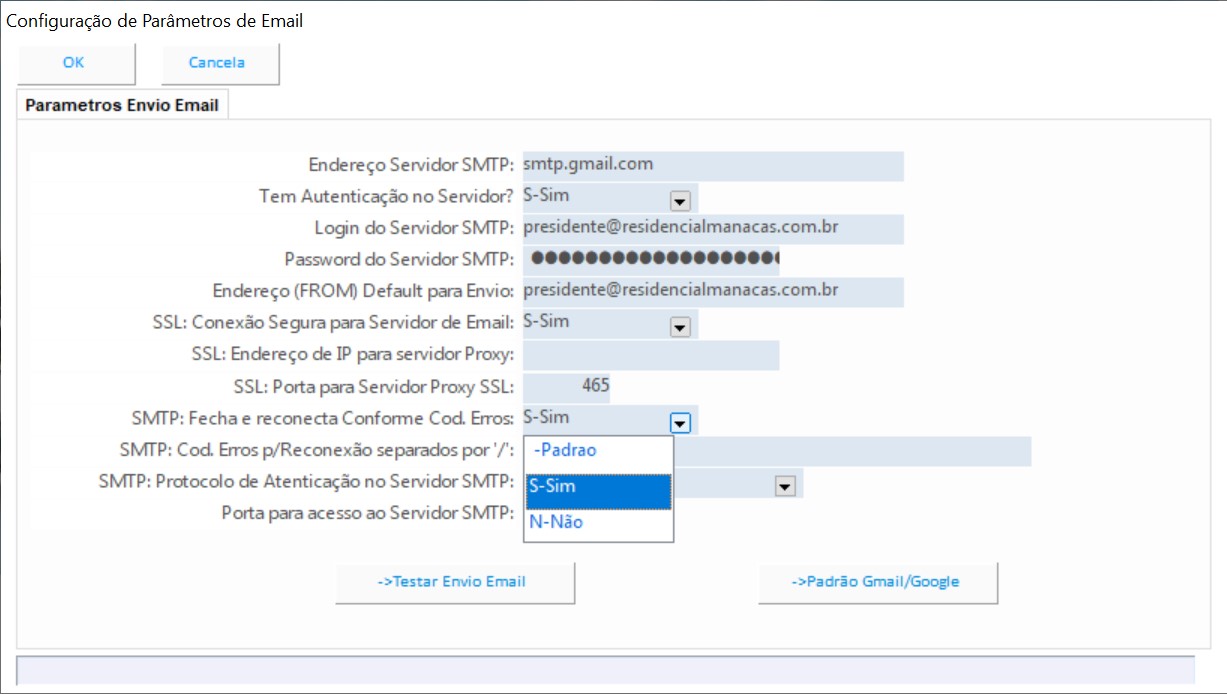1227x694 pixels.
Task: Open the Protocolo de Atenticação dropdown arrow
Action: tap(785, 486)
